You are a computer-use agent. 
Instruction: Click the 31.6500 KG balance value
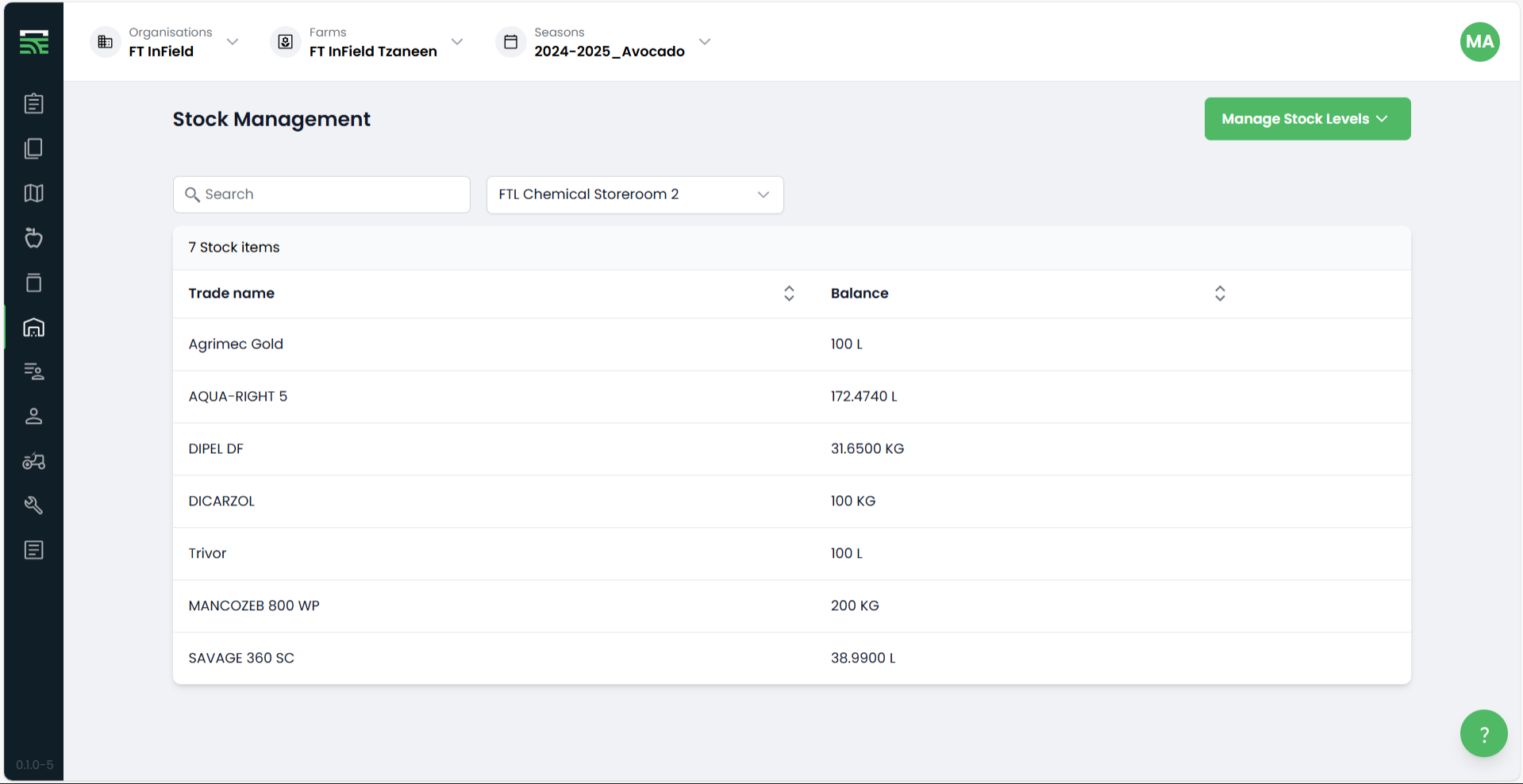click(867, 449)
